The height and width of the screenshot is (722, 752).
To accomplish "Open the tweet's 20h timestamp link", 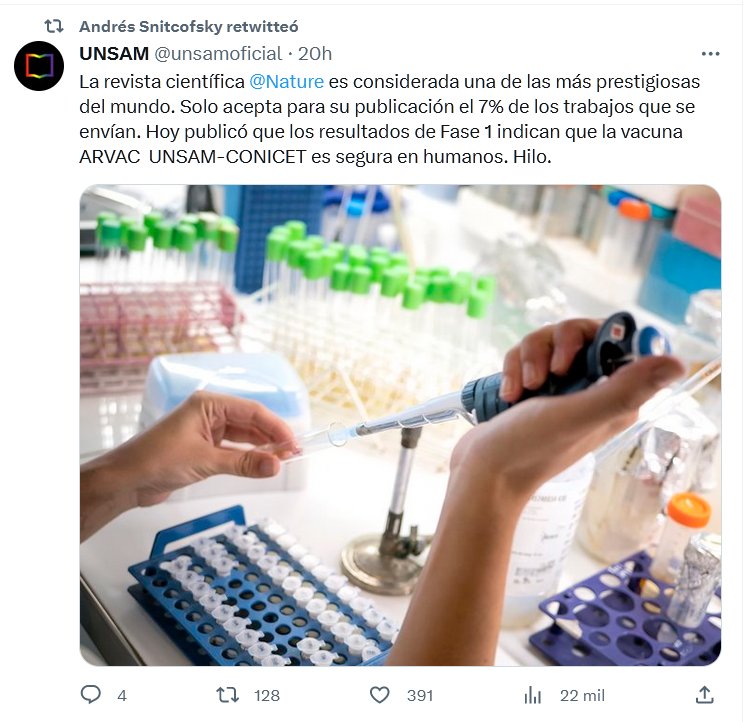I will [x=315, y=53].
